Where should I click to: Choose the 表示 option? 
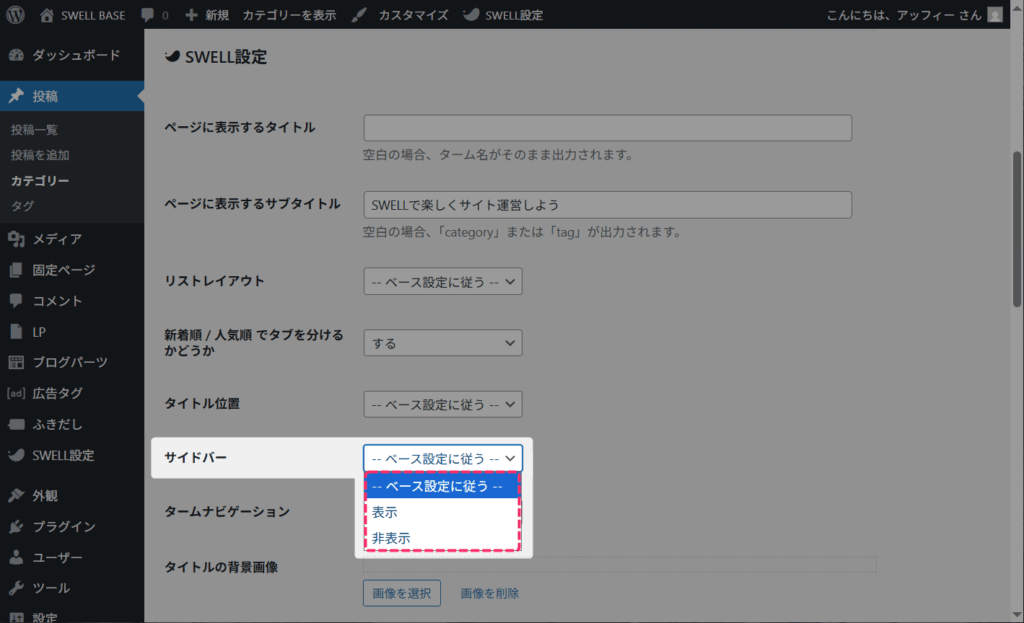(x=443, y=512)
